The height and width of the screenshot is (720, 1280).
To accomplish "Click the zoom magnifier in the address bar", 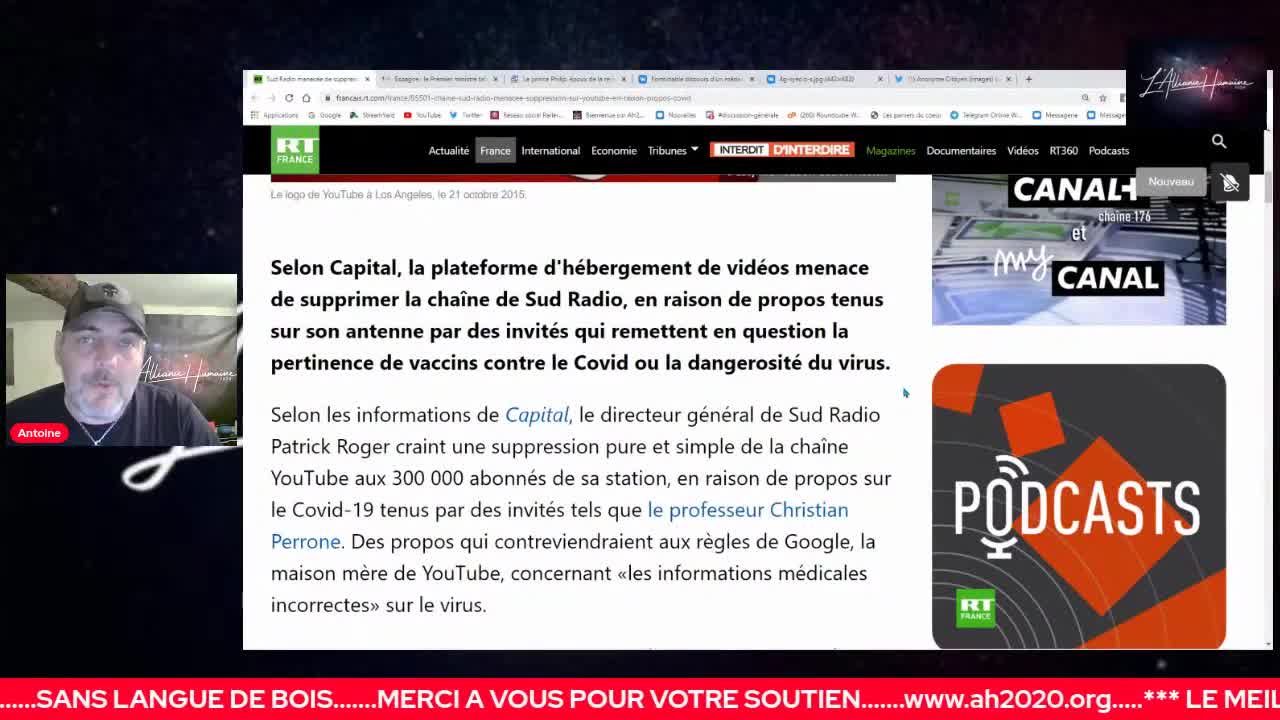I will pos(1085,98).
